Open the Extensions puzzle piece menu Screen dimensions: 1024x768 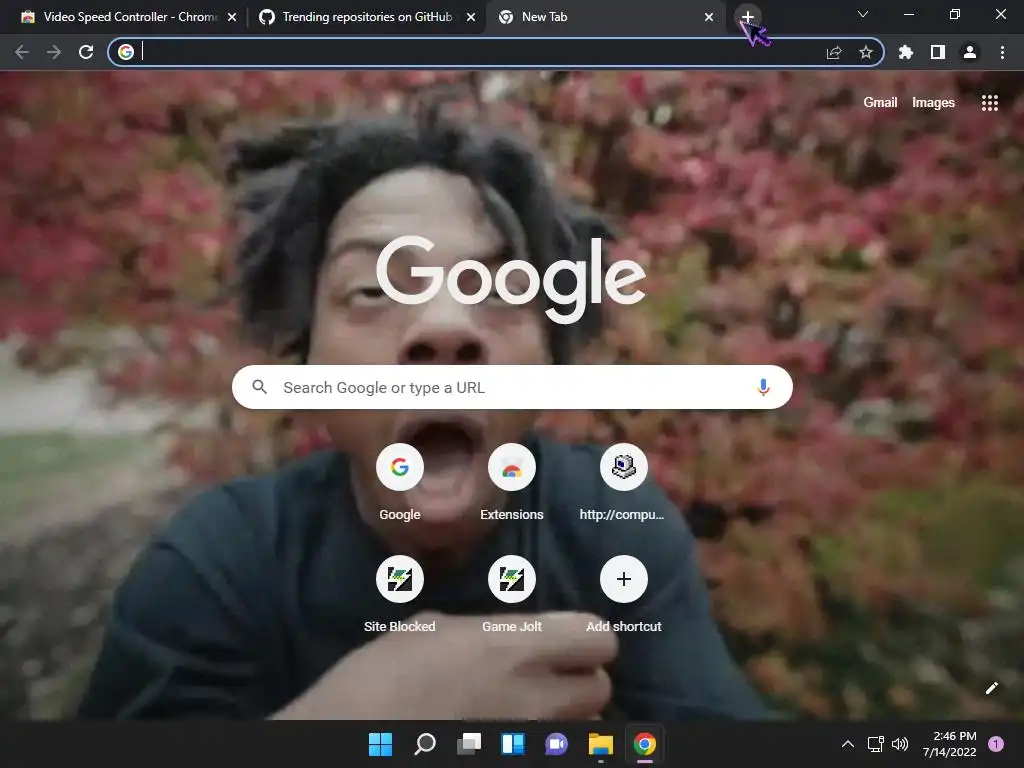point(906,52)
